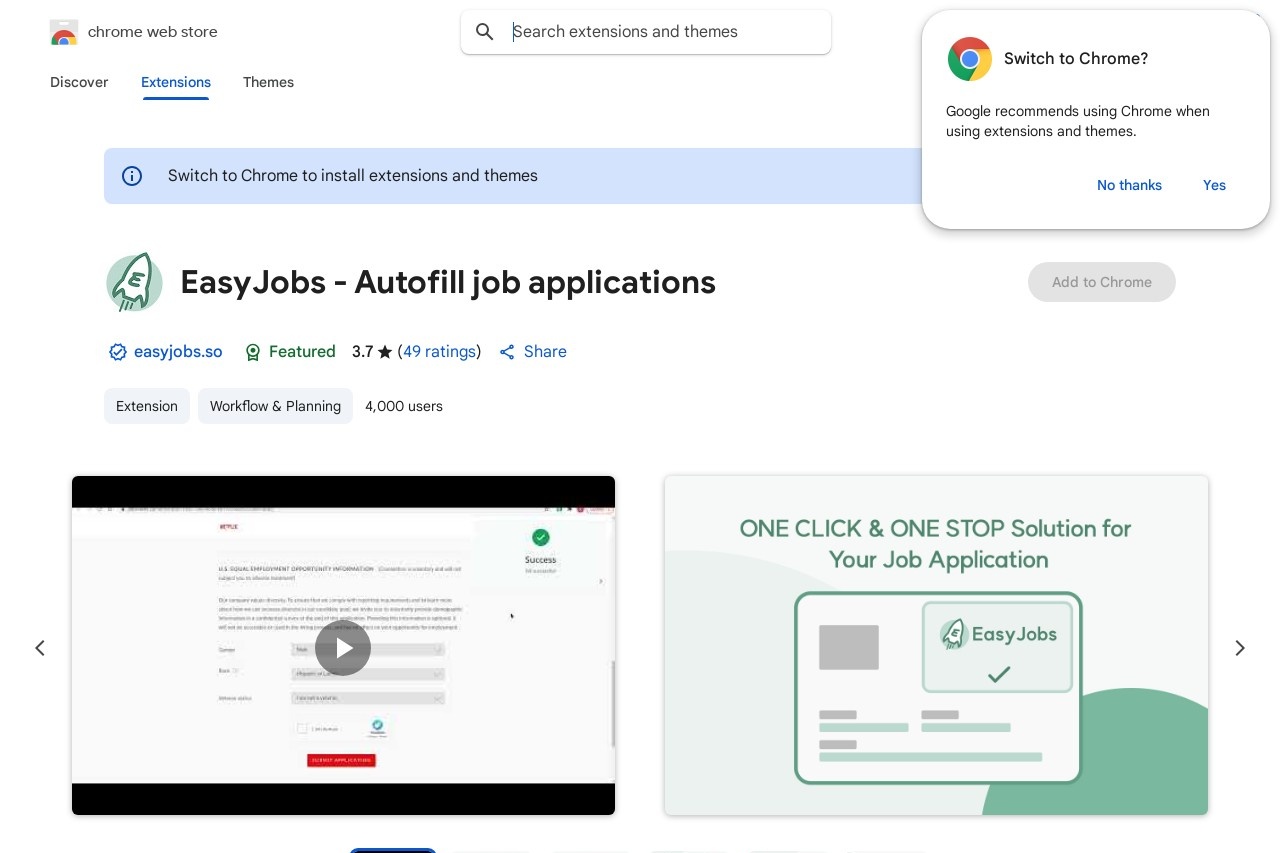Click the Share link
Viewport: 1280px width, 853px height.
[x=545, y=352]
